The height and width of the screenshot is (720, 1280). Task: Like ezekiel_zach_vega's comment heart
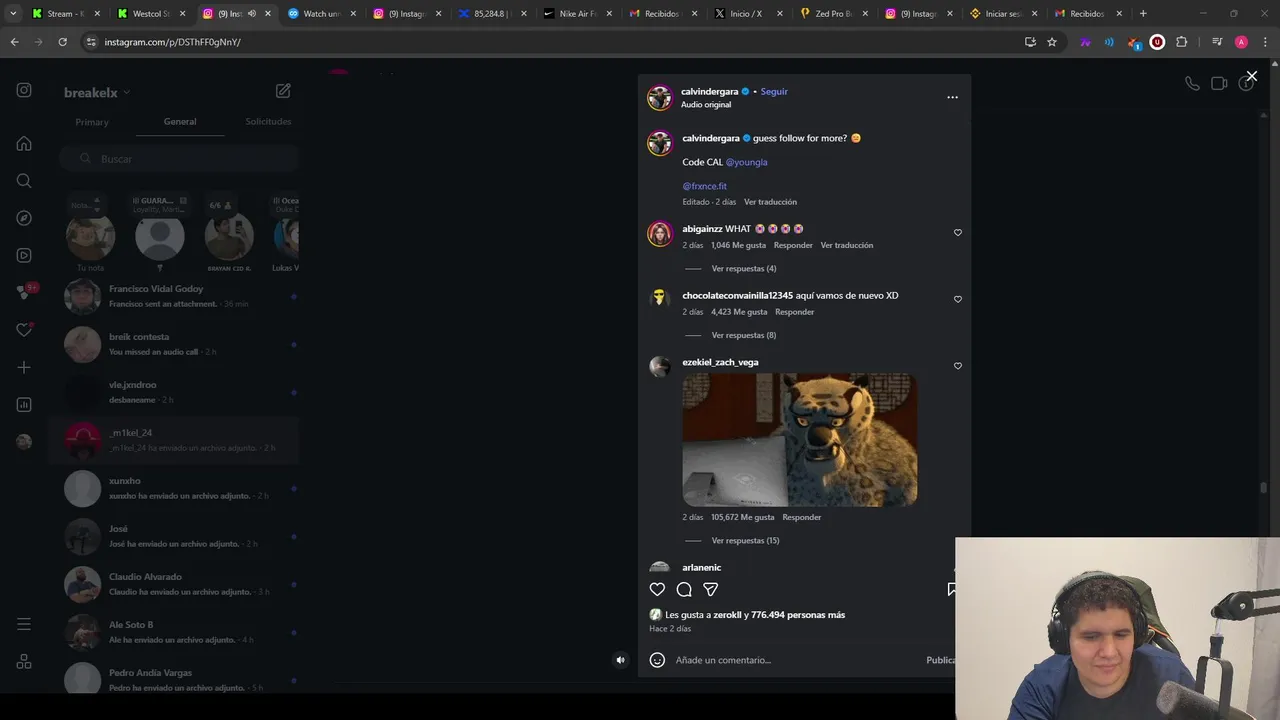957,366
